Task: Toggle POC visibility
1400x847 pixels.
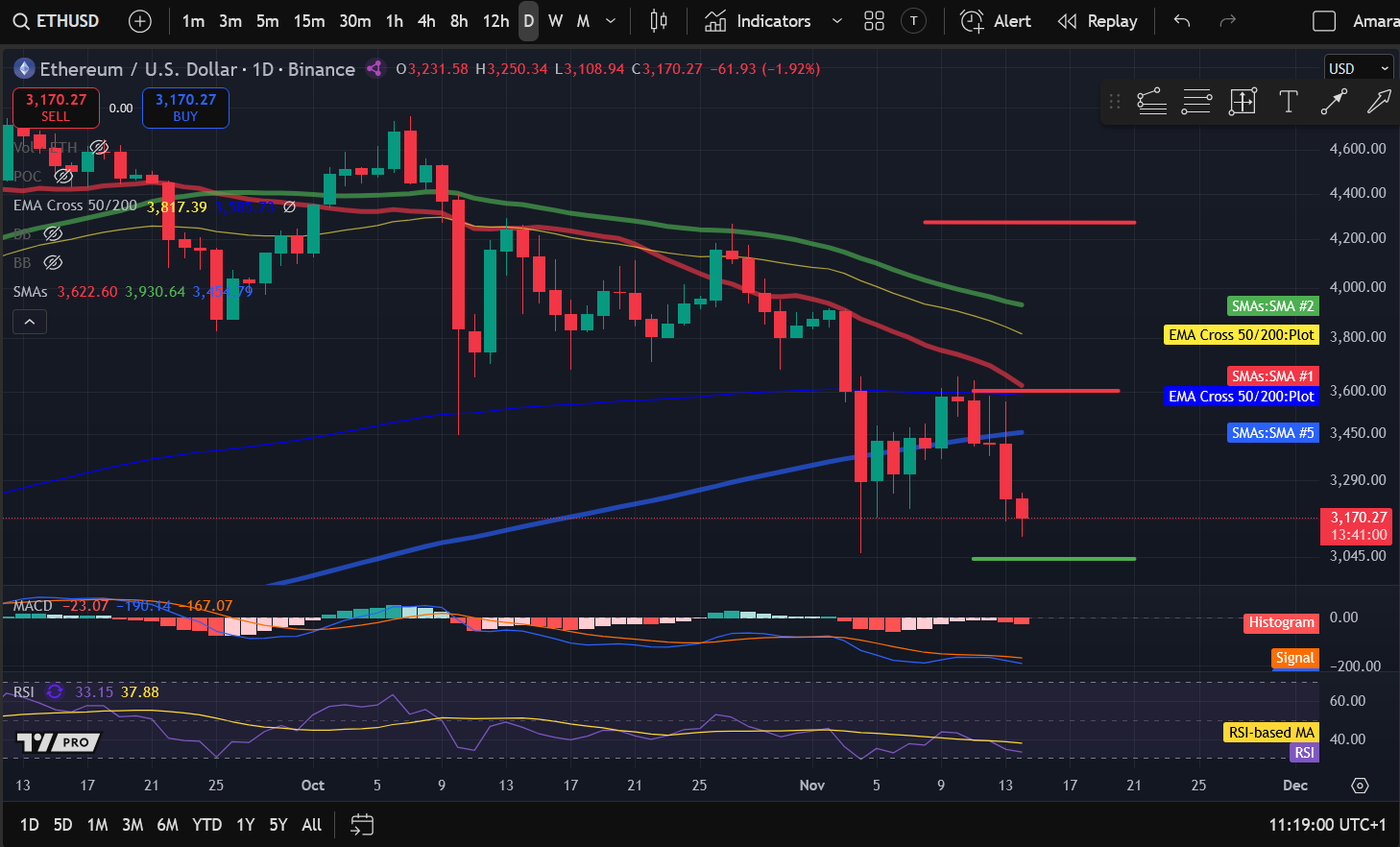Action: coord(63,176)
